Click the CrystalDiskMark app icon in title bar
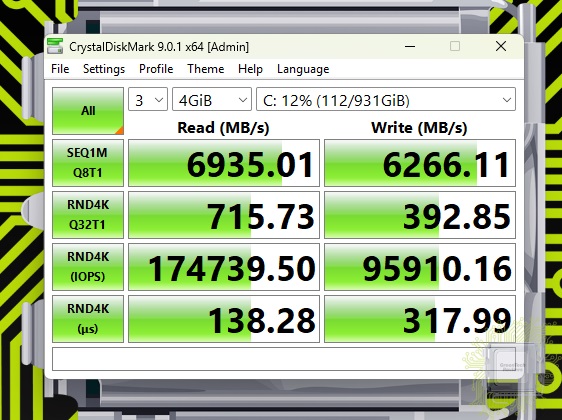The height and width of the screenshot is (420, 562). pos(55,46)
